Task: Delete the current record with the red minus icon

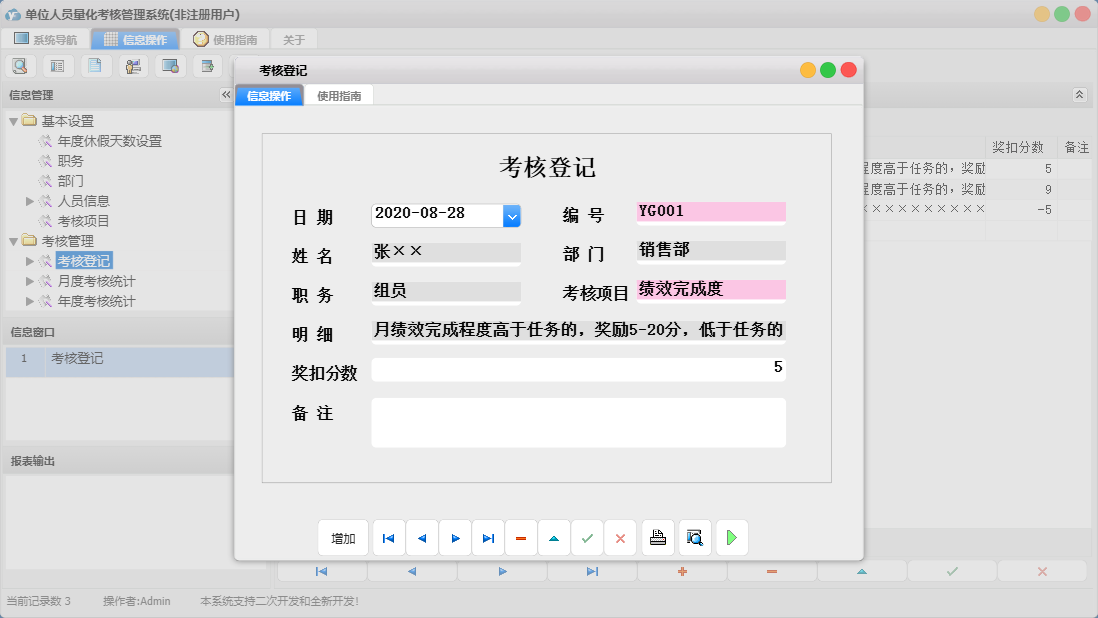Action: 521,537
